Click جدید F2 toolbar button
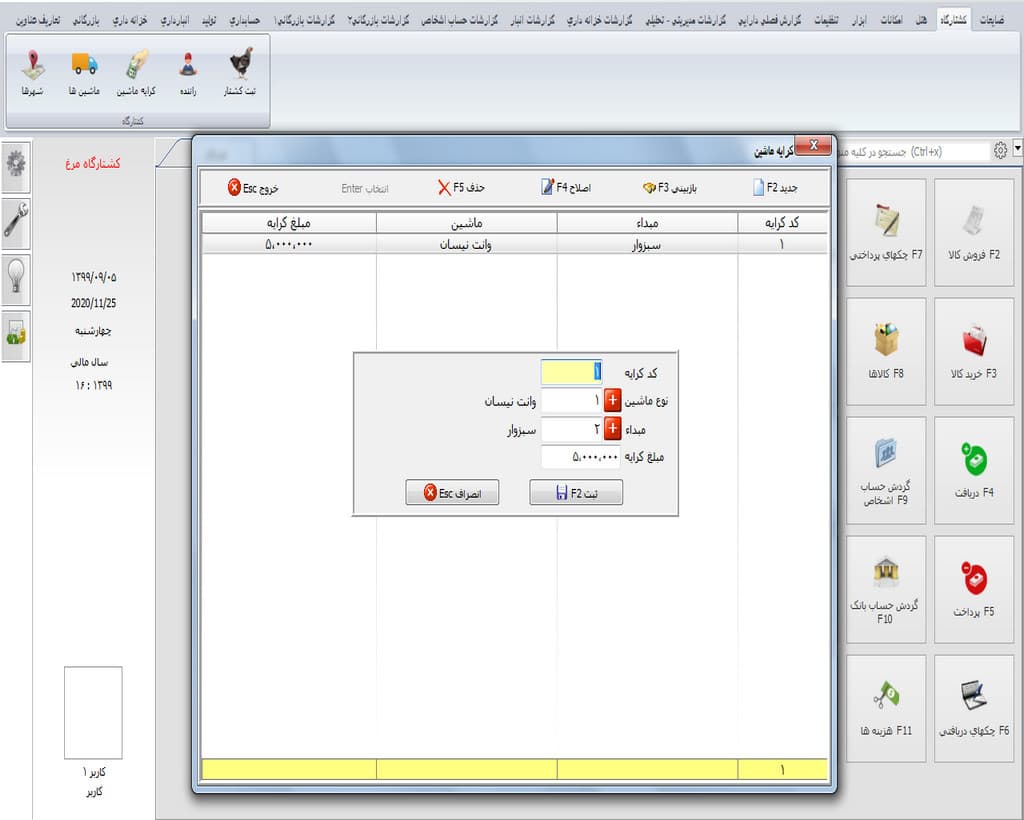The width and height of the screenshot is (1024, 820). [x=775, y=188]
